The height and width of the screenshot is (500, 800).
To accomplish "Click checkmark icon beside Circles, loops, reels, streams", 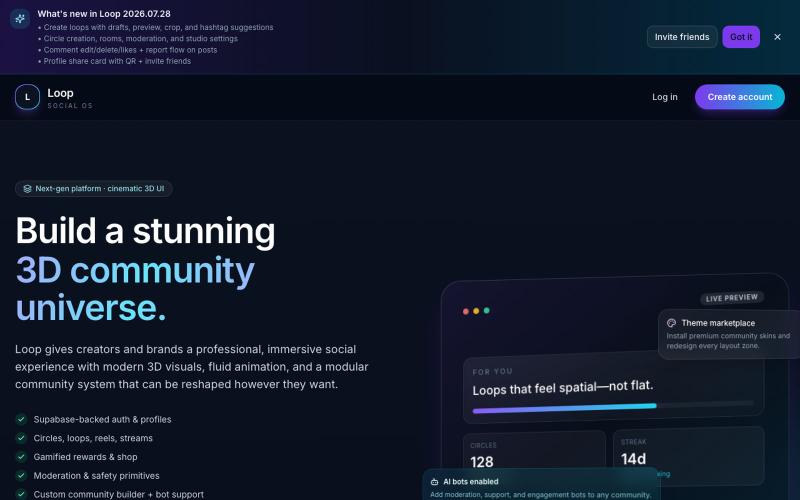I will pyautogui.click(x=21, y=438).
